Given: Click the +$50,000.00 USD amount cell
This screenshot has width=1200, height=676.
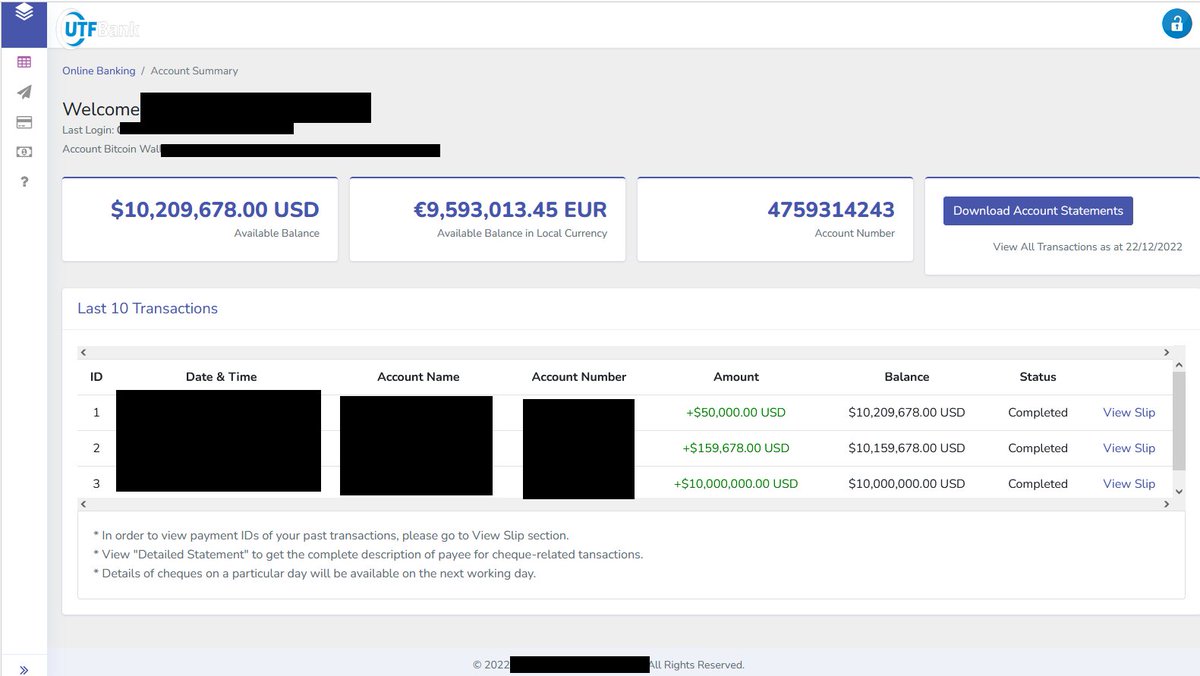Looking at the screenshot, I should 736,413.
